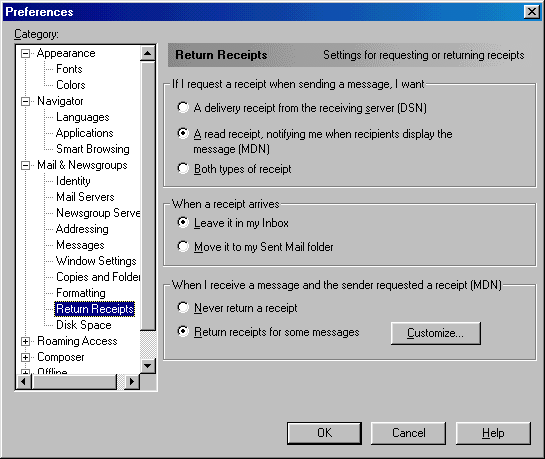Viewport: 545px width, 459px height.
Task: Confirm preferences with OK
Action: click(324, 433)
